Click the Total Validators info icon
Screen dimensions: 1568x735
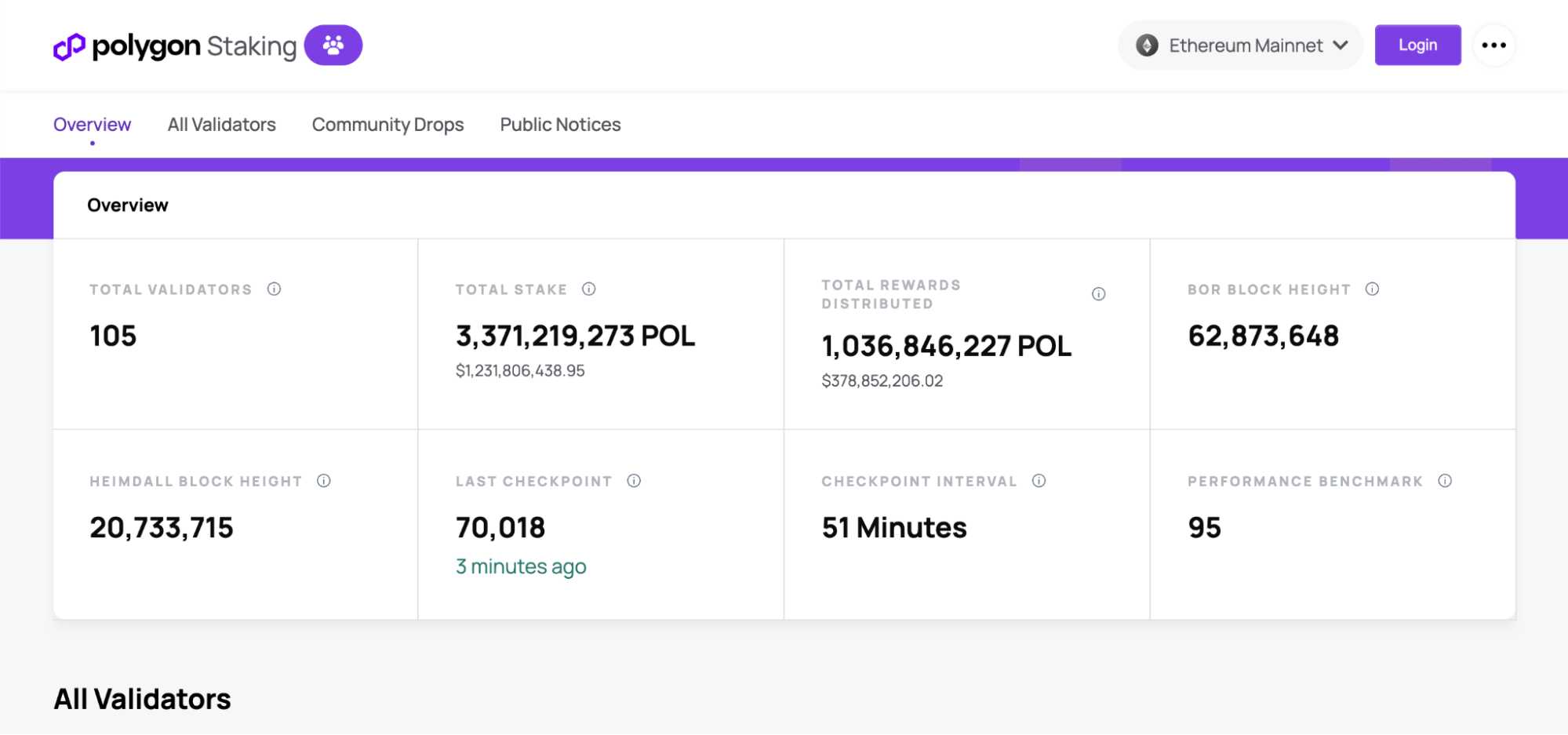coord(274,289)
